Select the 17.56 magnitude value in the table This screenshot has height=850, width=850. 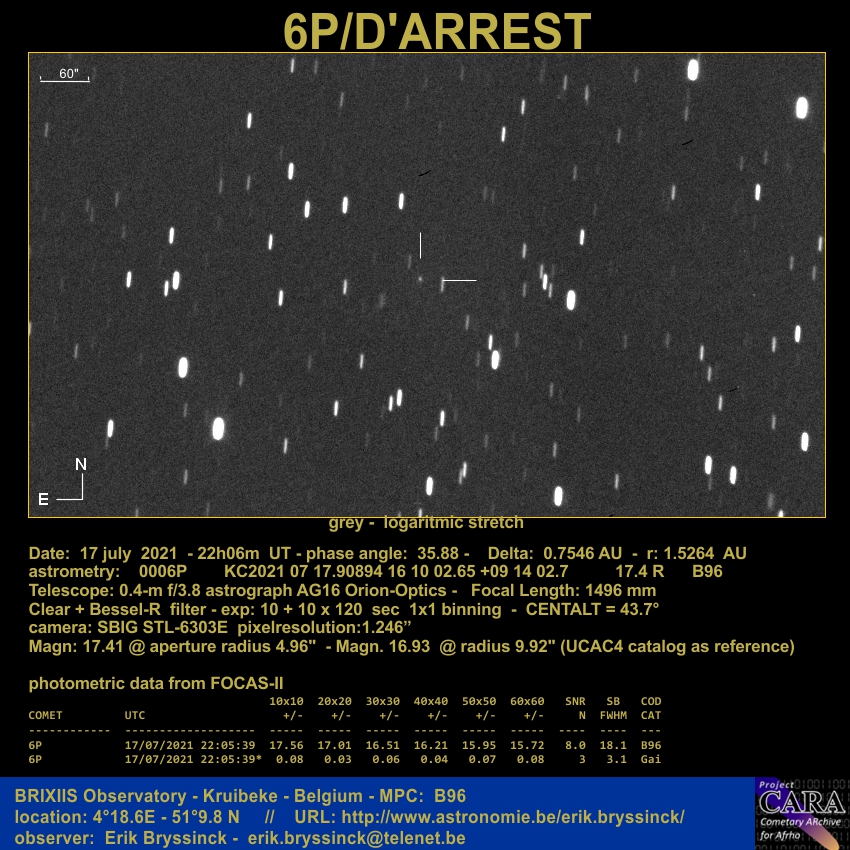(286, 745)
